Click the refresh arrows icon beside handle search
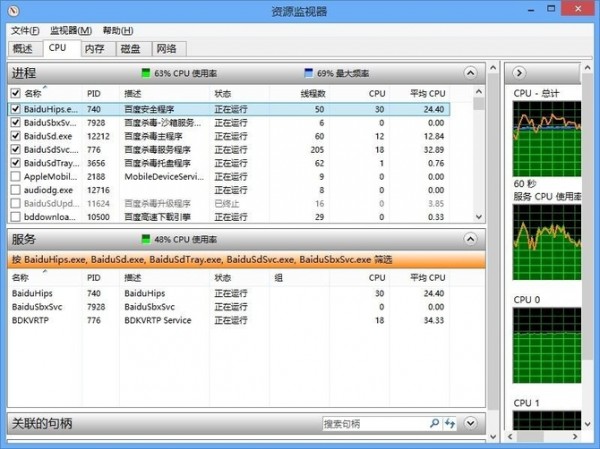Viewport: 600px width, 449px height. [x=450, y=423]
